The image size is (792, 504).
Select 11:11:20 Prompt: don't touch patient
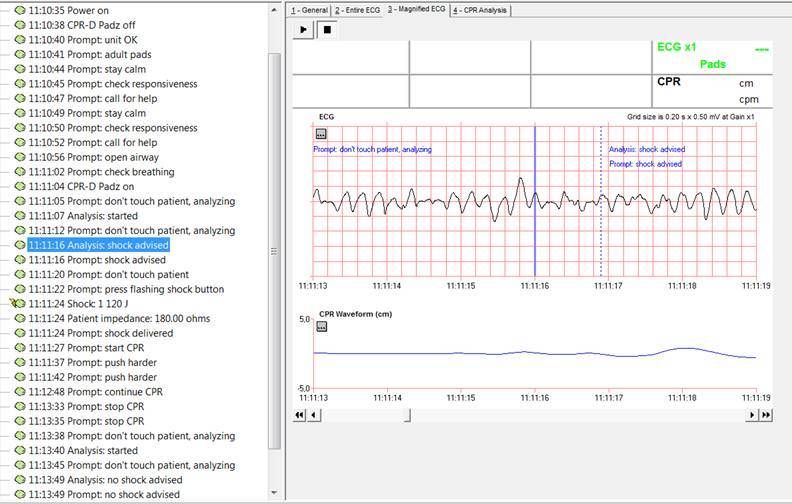pyautogui.click(x=108, y=274)
